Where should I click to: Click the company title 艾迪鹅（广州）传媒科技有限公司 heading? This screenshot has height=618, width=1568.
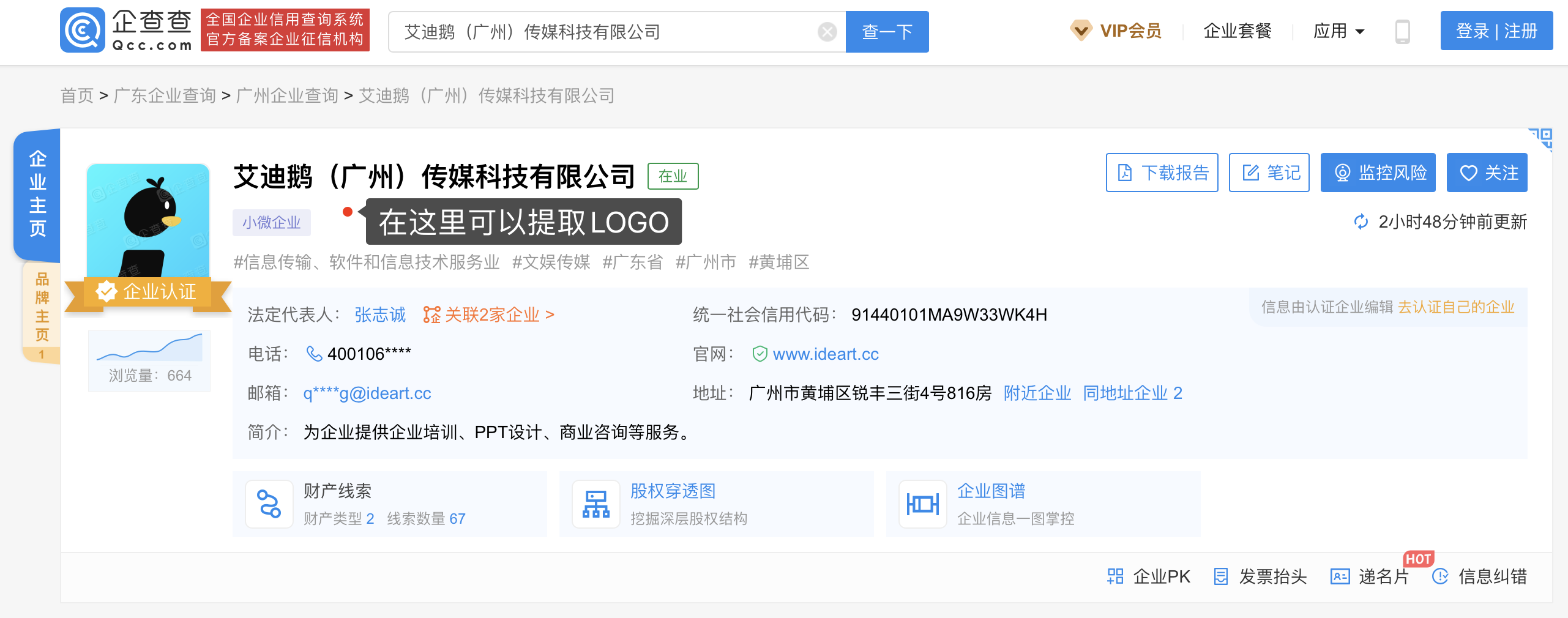(x=434, y=176)
